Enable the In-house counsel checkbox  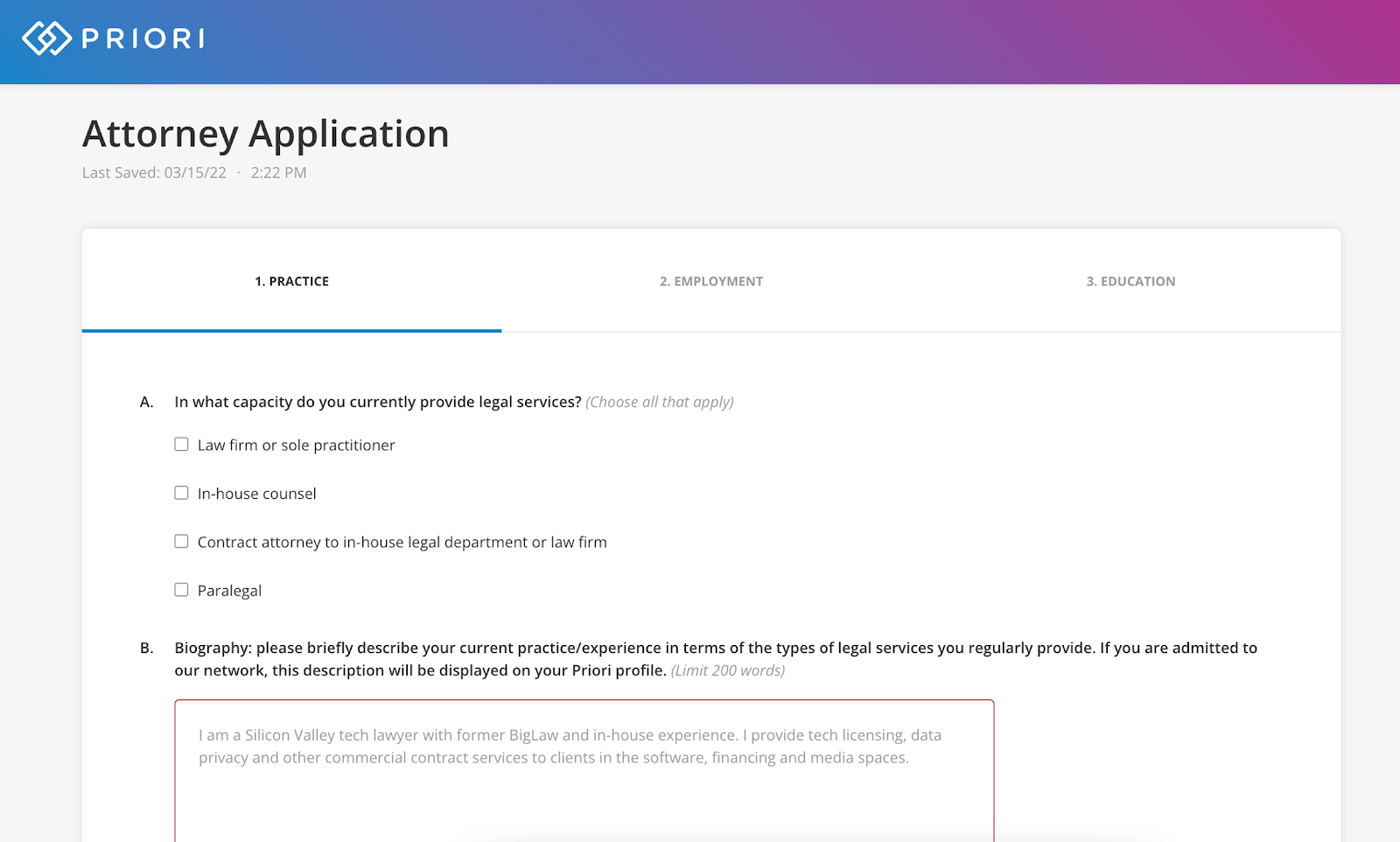[181, 492]
